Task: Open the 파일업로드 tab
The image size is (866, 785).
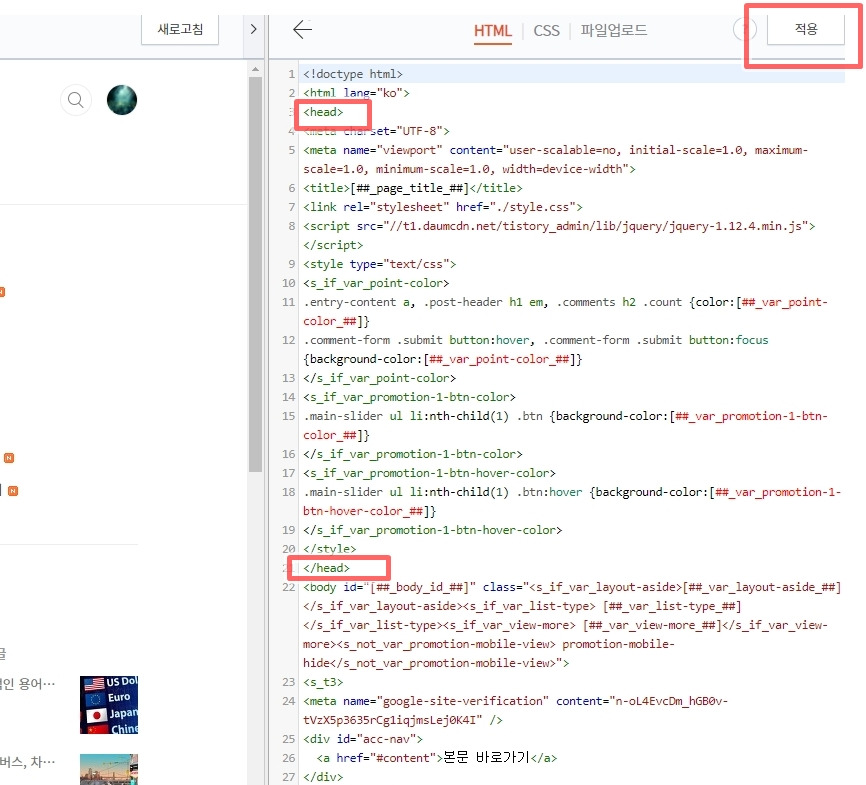Action: tap(614, 30)
